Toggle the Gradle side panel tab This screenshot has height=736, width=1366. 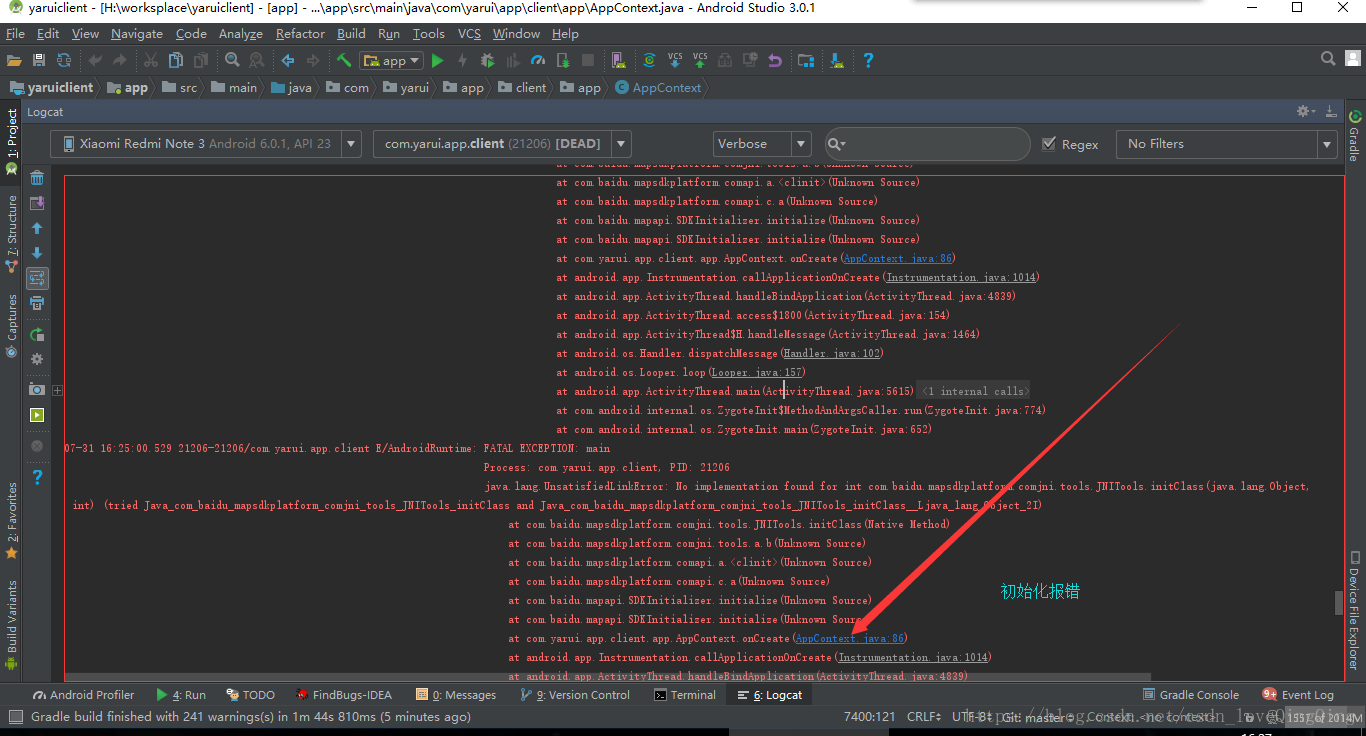1355,137
